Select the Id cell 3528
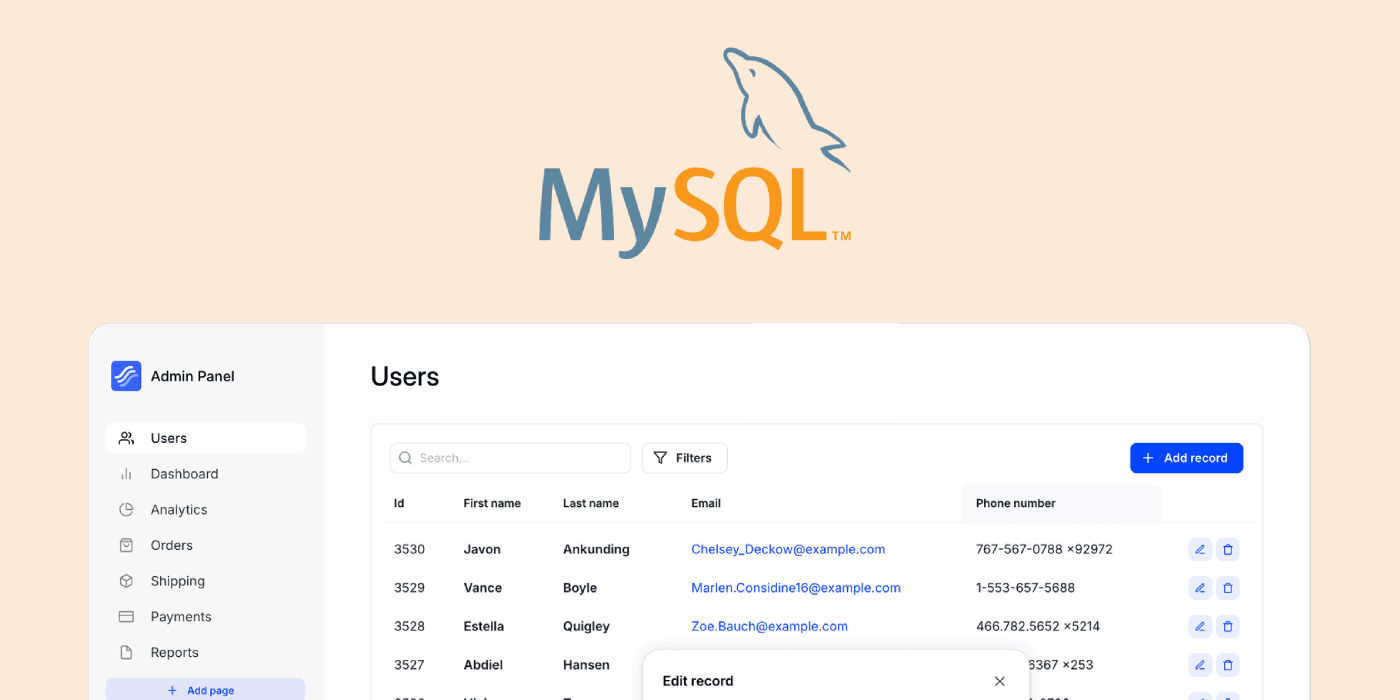 pyautogui.click(x=409, y=626)
